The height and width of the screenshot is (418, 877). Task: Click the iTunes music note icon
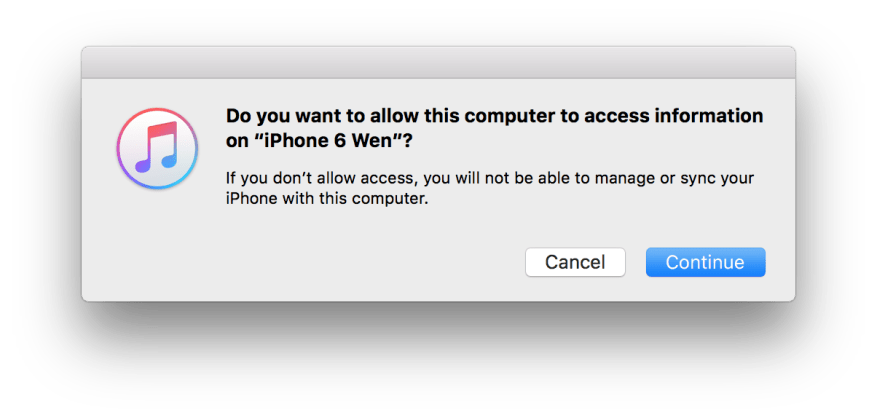coord(154,150)
